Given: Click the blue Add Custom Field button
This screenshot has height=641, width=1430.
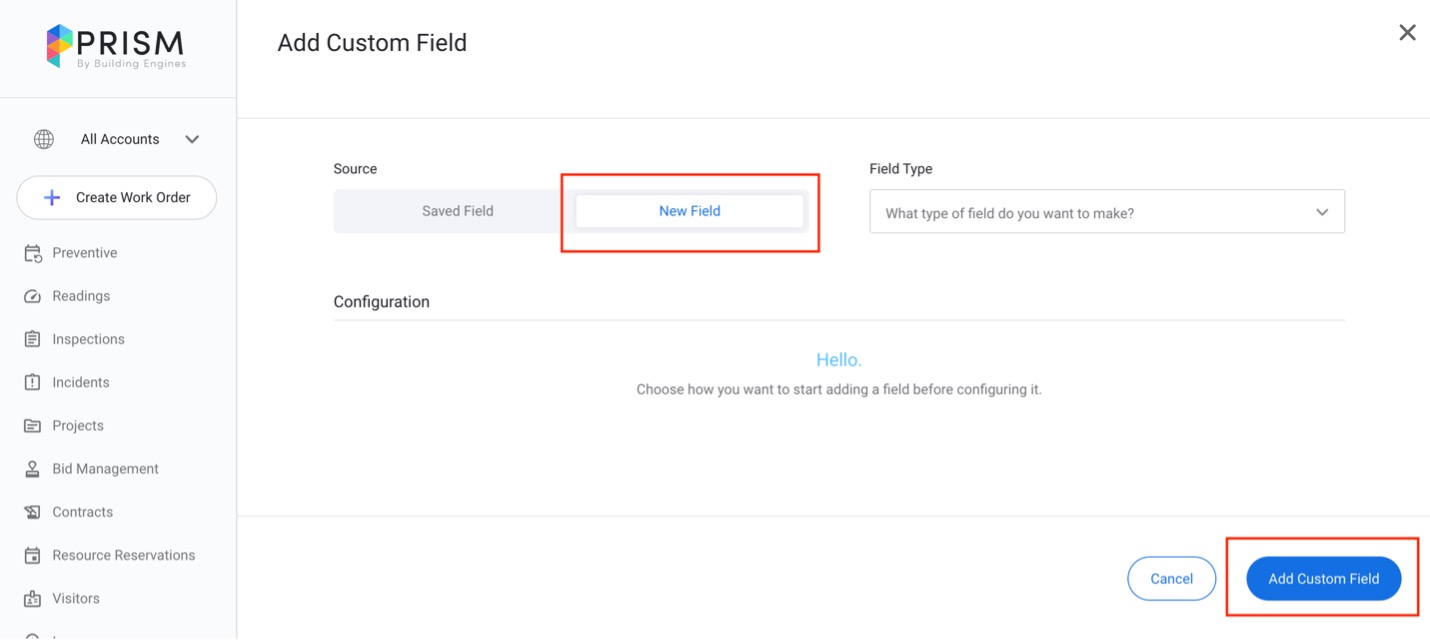Looking at the screenshot, I should 1323,578.
